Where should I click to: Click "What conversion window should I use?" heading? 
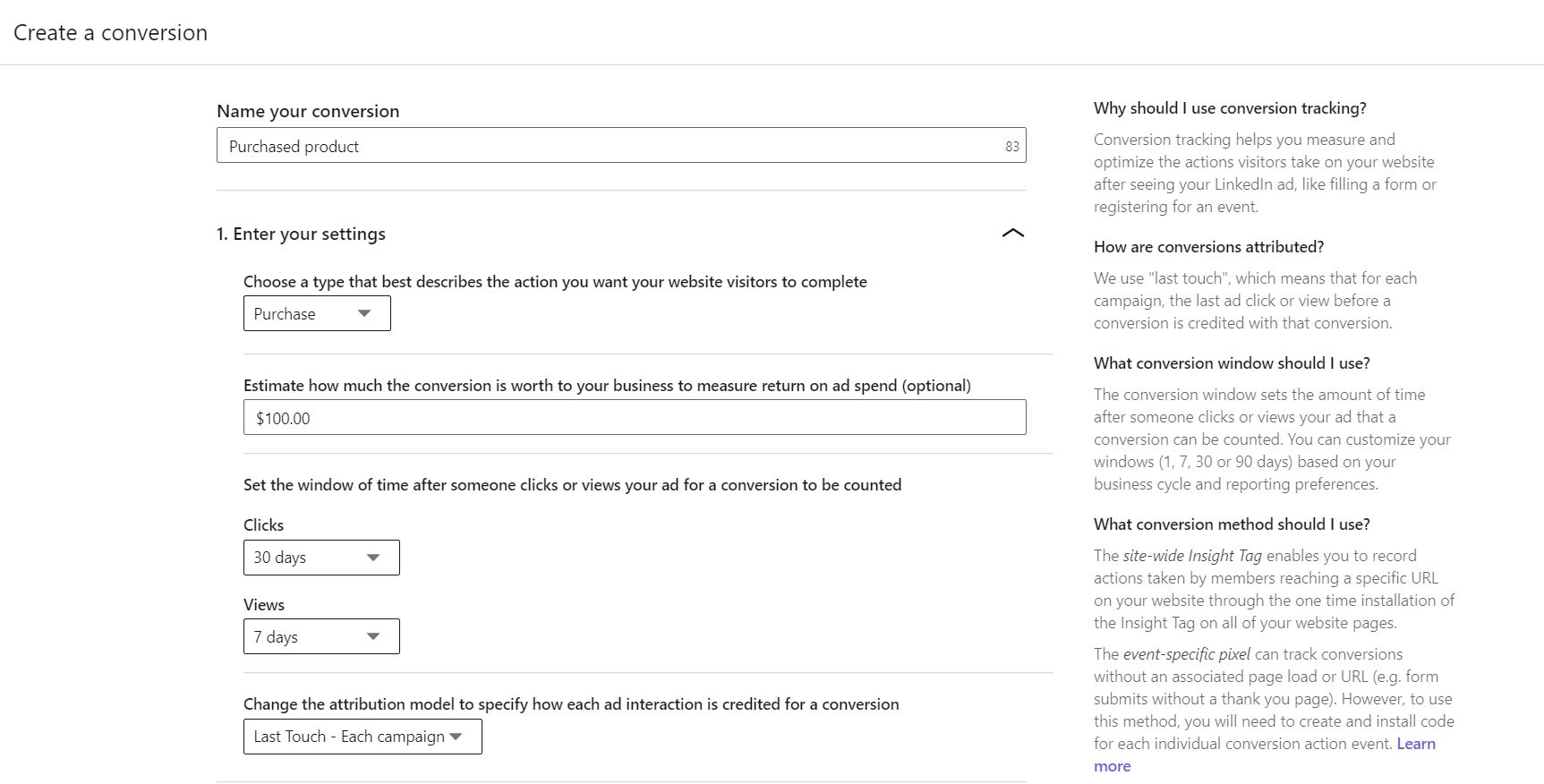(x=1232, y=363)
